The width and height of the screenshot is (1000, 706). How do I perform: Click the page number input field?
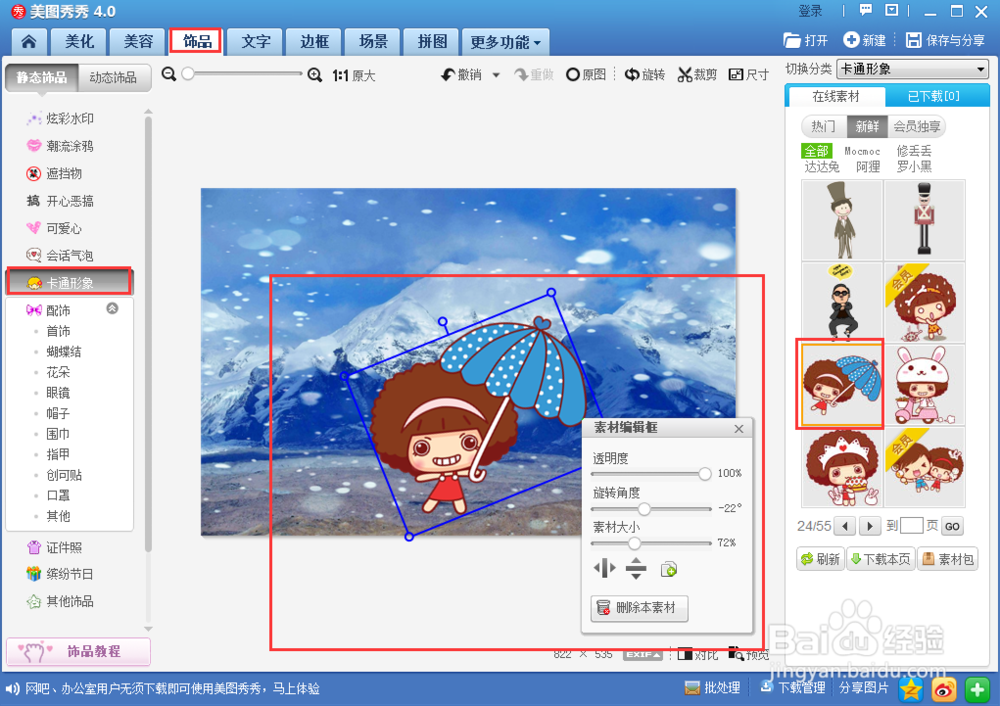[911, 526]
